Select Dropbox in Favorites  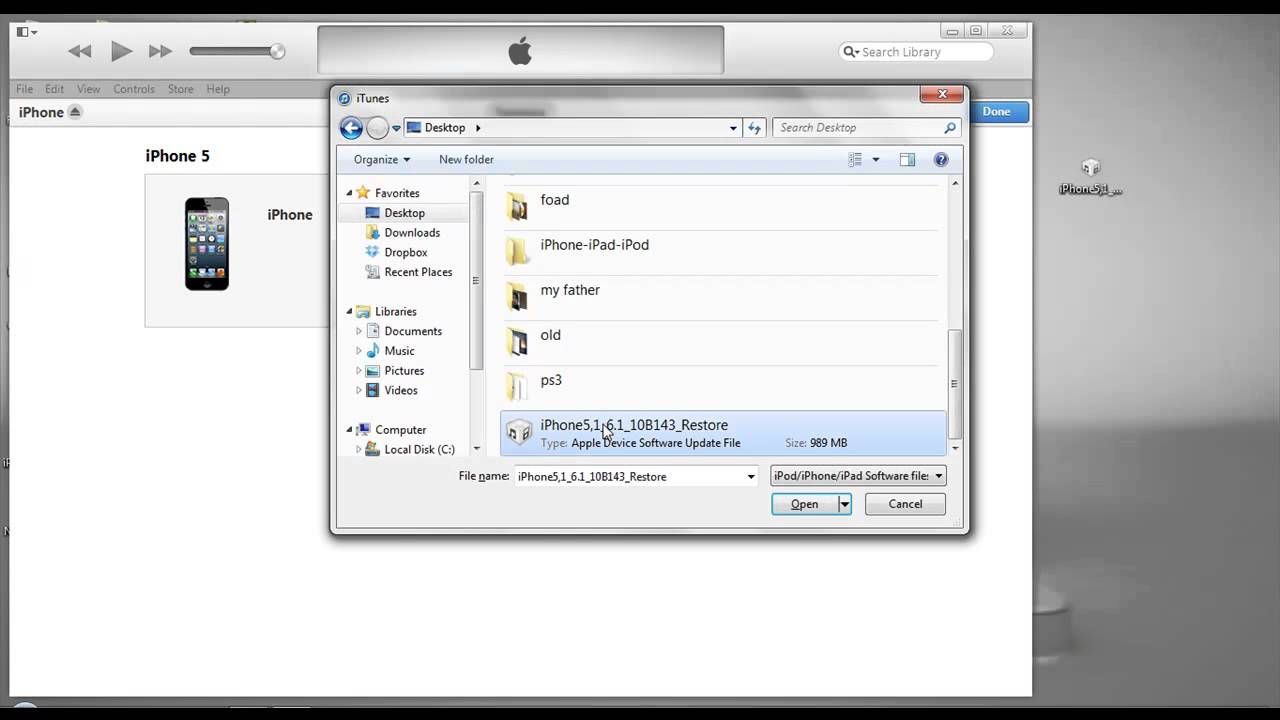pos(405,253)
